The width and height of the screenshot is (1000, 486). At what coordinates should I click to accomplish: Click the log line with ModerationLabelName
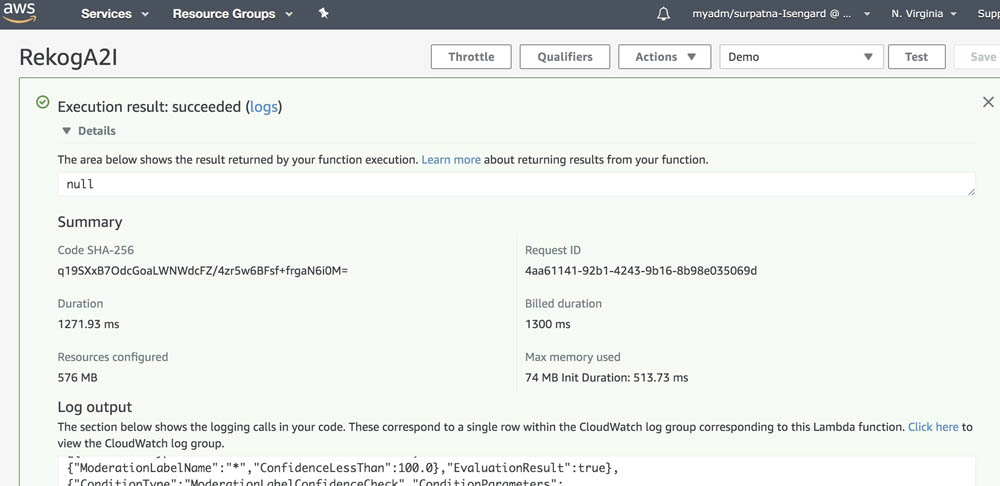coord(342,468)
